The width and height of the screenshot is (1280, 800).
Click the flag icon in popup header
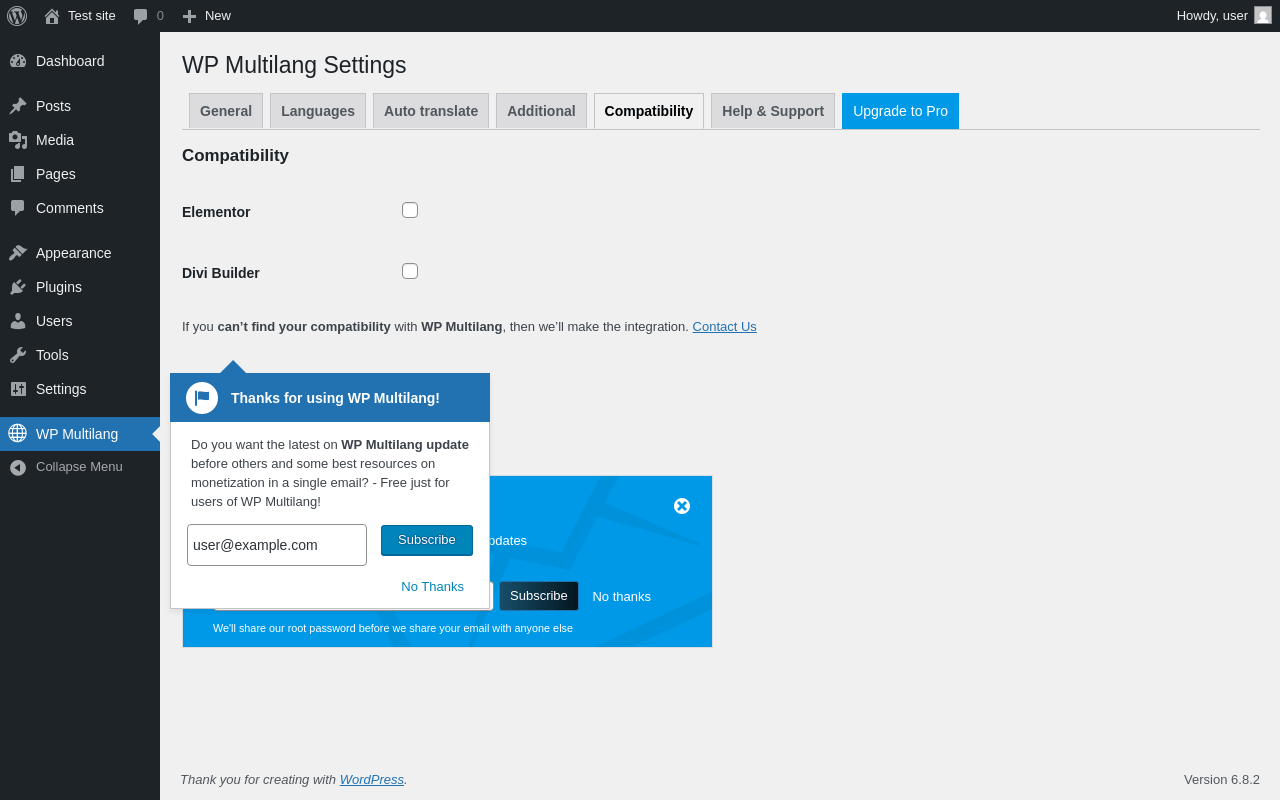click(x=202, y=398)
